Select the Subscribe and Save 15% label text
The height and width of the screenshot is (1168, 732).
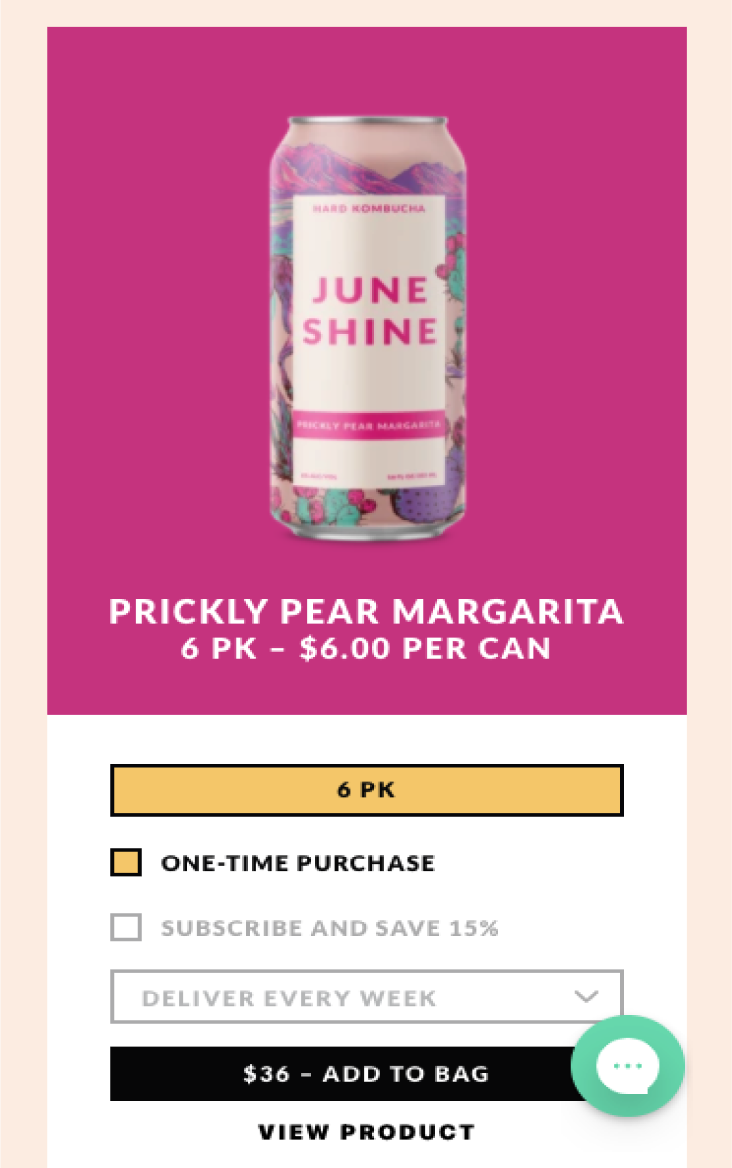pos(329,928)
